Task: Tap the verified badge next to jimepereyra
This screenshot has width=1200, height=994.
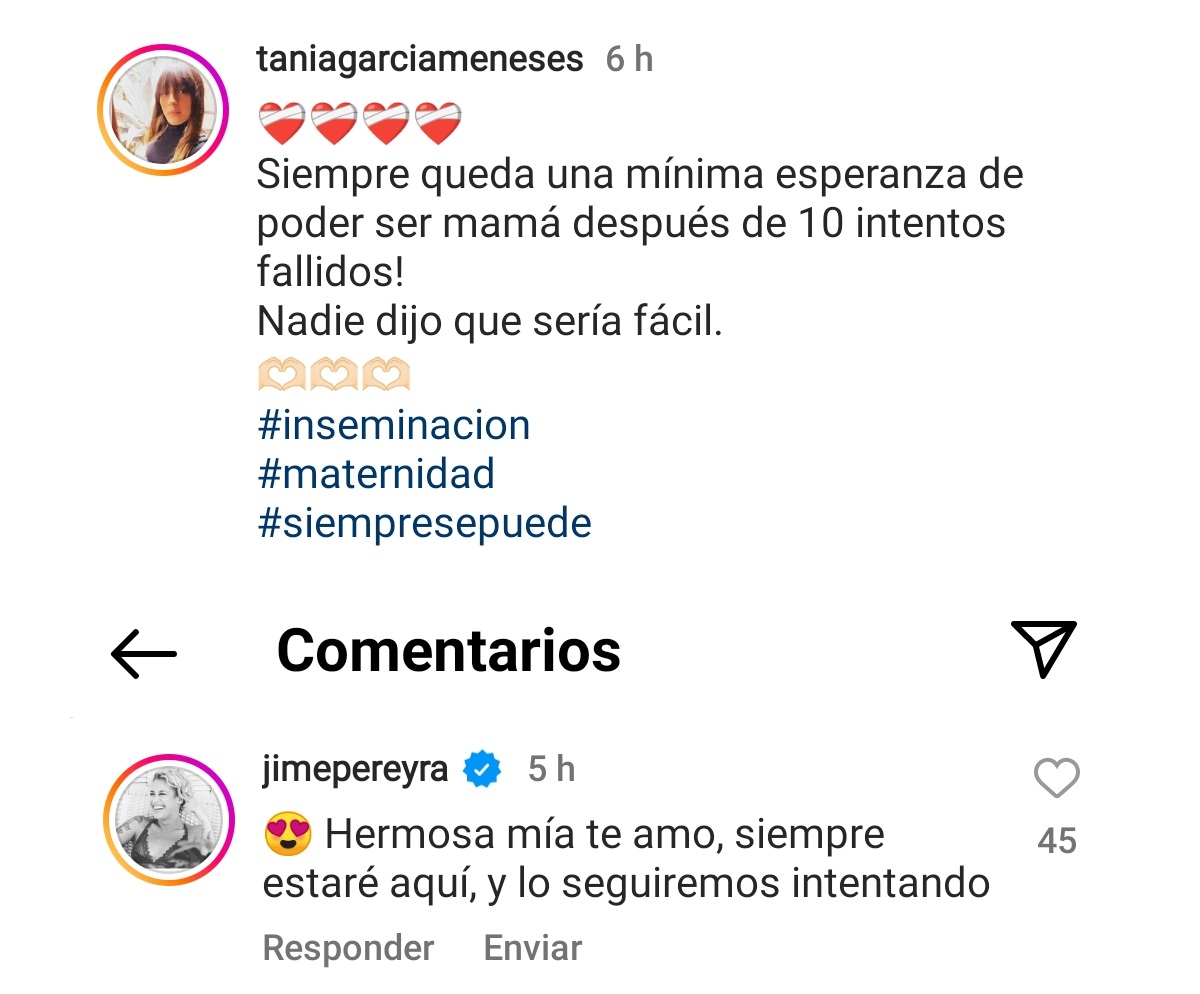Action: (x=479, y=768)
